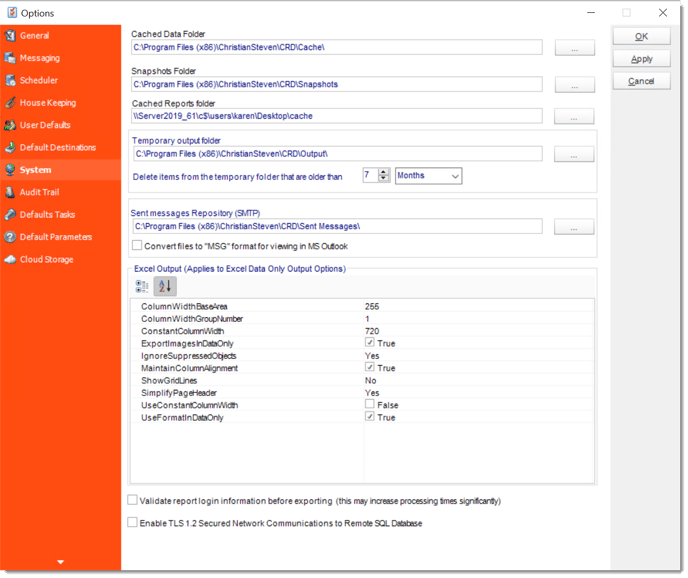The image size is (688, 578).
Task: Click the Apply button
Action: point(641,59)
